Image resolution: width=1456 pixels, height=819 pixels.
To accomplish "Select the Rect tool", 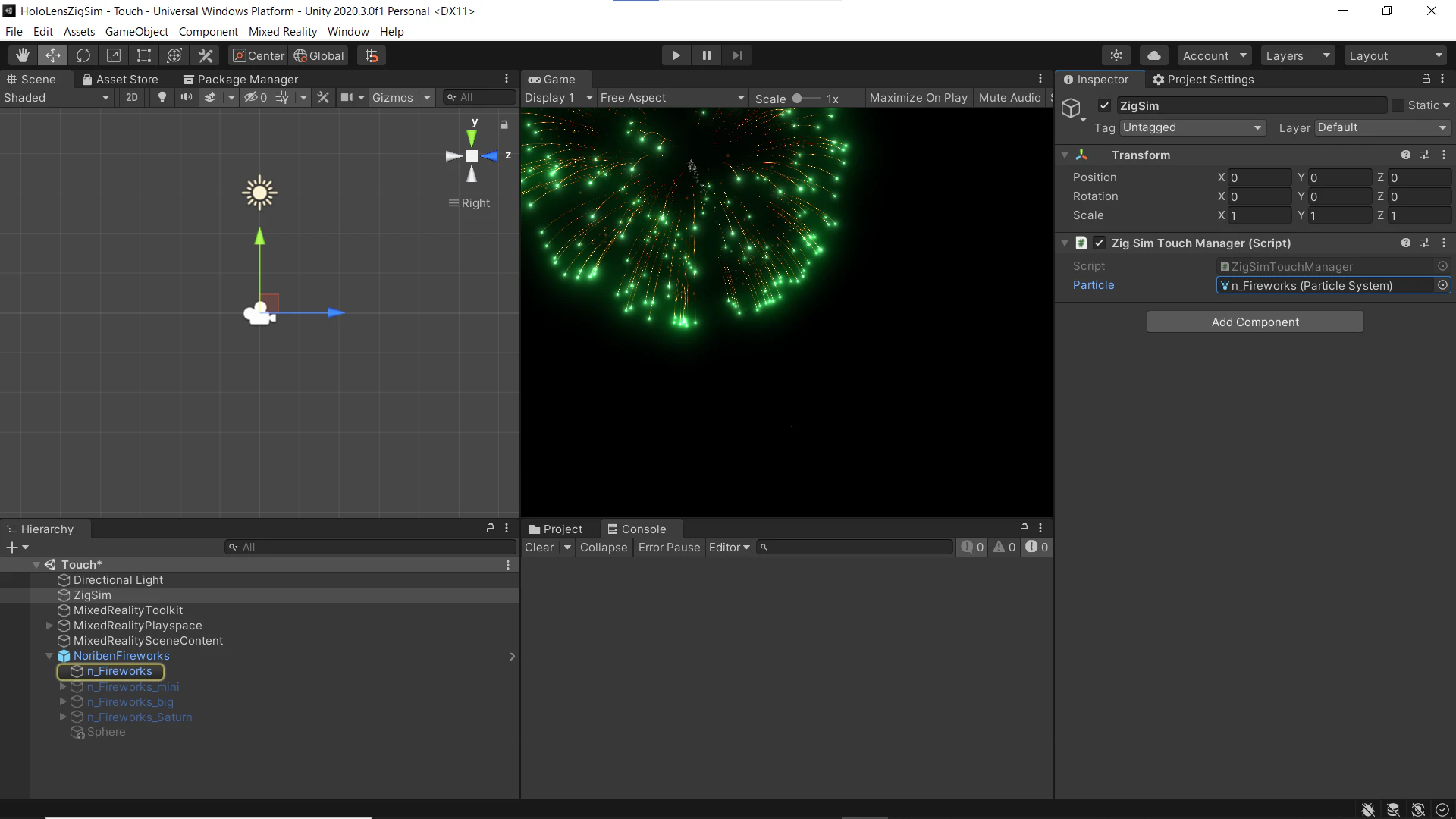I will tap(144, 55).
